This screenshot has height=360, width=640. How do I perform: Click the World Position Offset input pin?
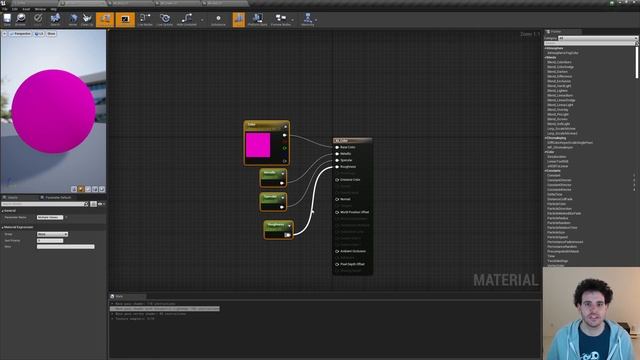point(337,213)
